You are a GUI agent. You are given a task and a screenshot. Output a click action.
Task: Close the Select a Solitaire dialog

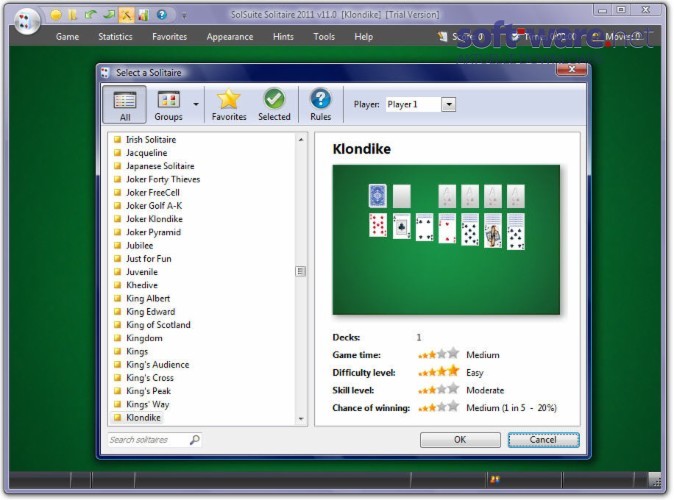coord(572,69)
